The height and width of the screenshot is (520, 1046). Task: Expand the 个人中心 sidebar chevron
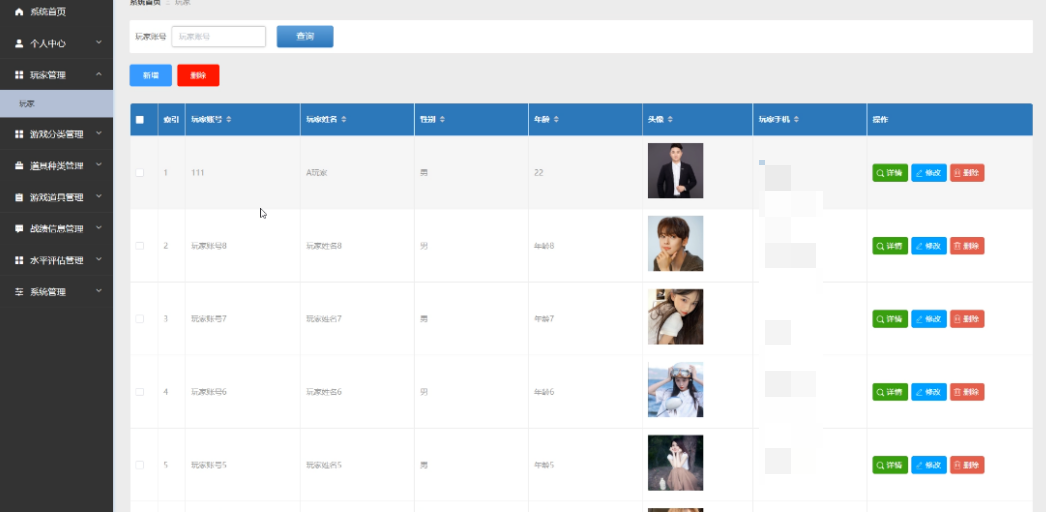[x=99, y=43]
